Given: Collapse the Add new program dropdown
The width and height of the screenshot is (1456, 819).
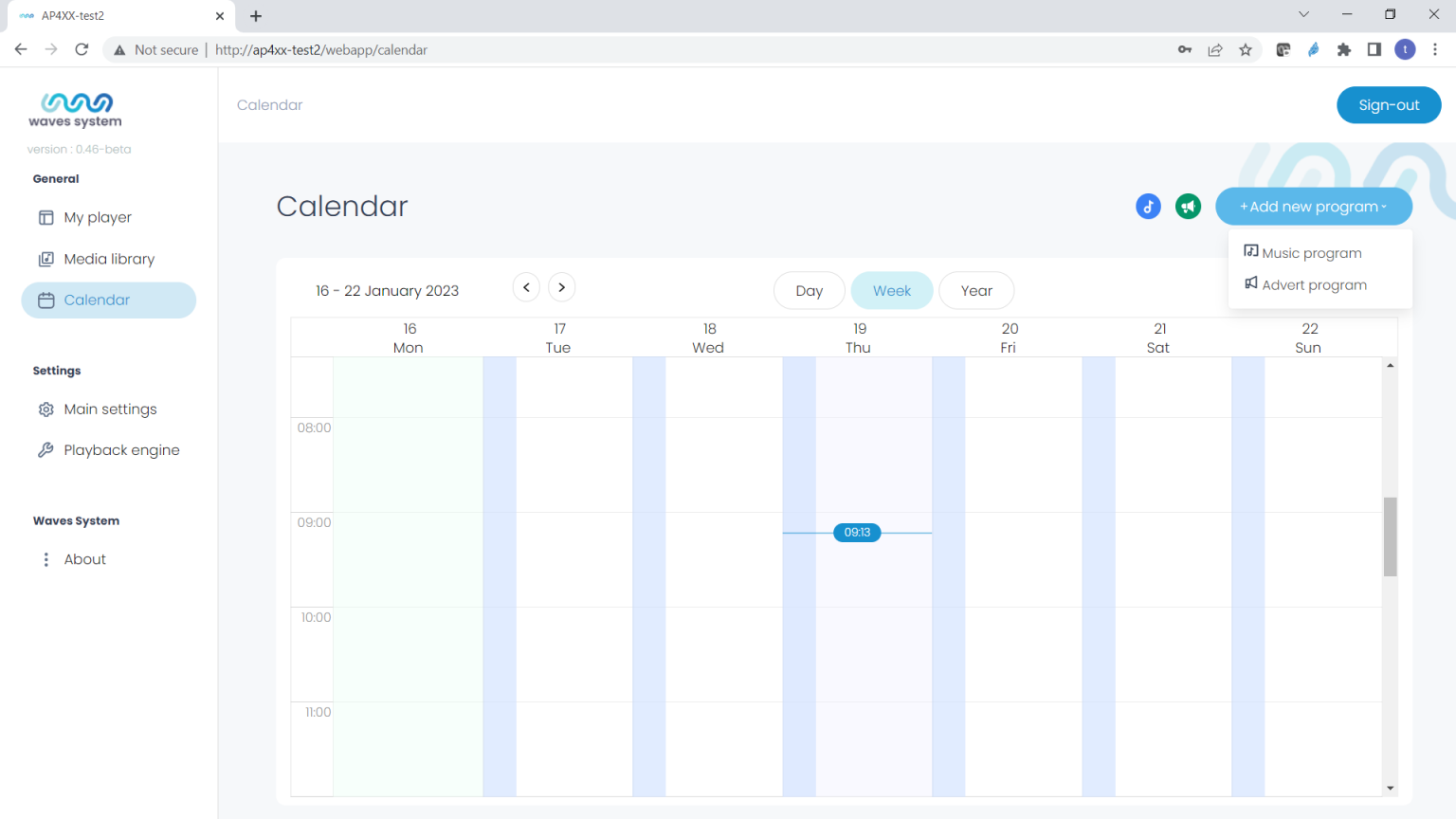Looking at the screenshot, I should pos(1313,207).
